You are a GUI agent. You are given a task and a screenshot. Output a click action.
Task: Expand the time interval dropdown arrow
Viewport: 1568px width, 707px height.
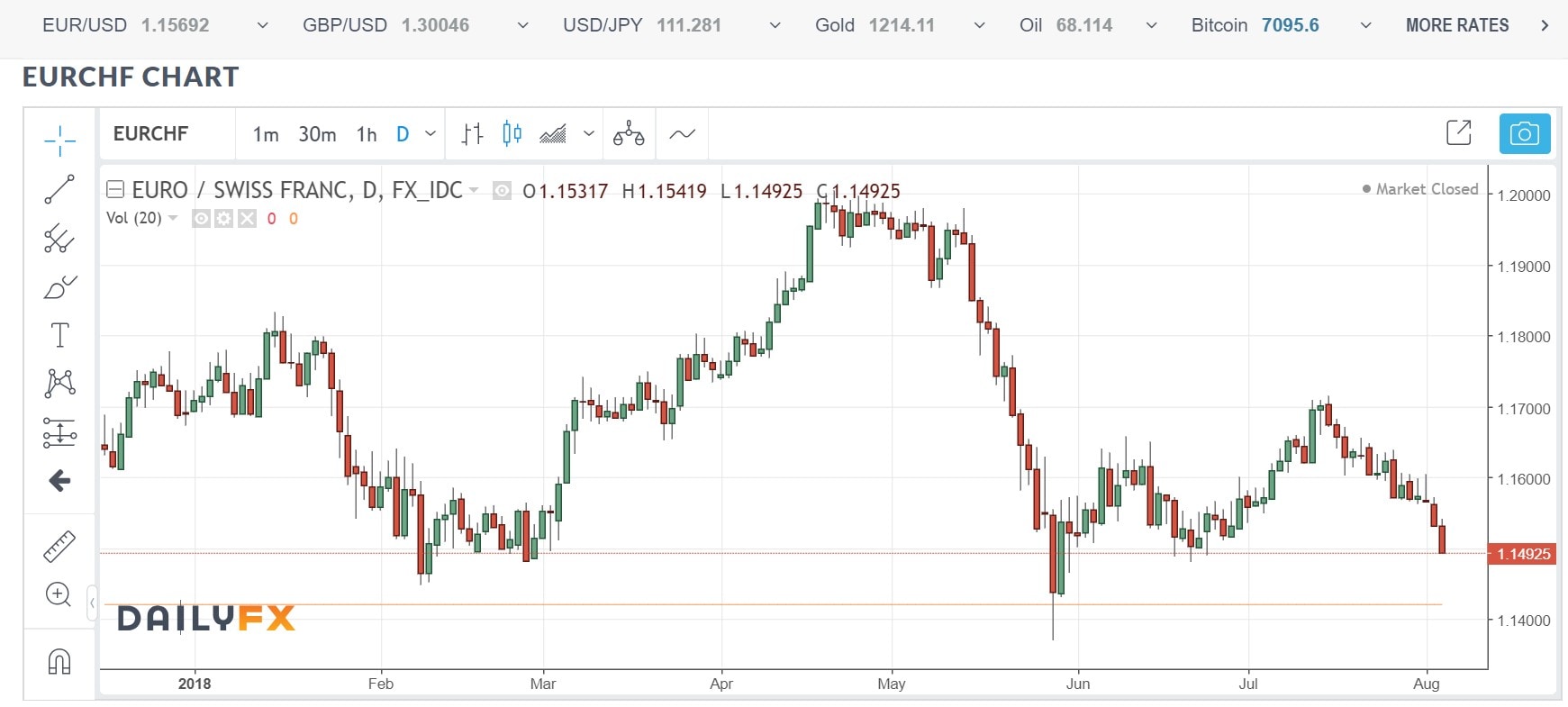click(431, 134)
